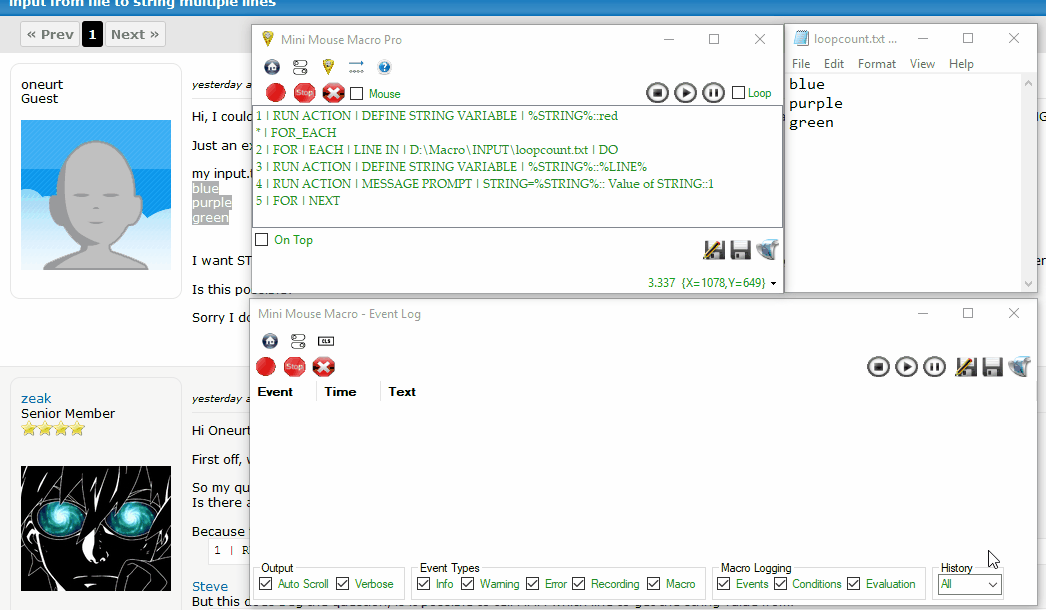Click the pencil disk icon in Event Log

tap(966, 366)
